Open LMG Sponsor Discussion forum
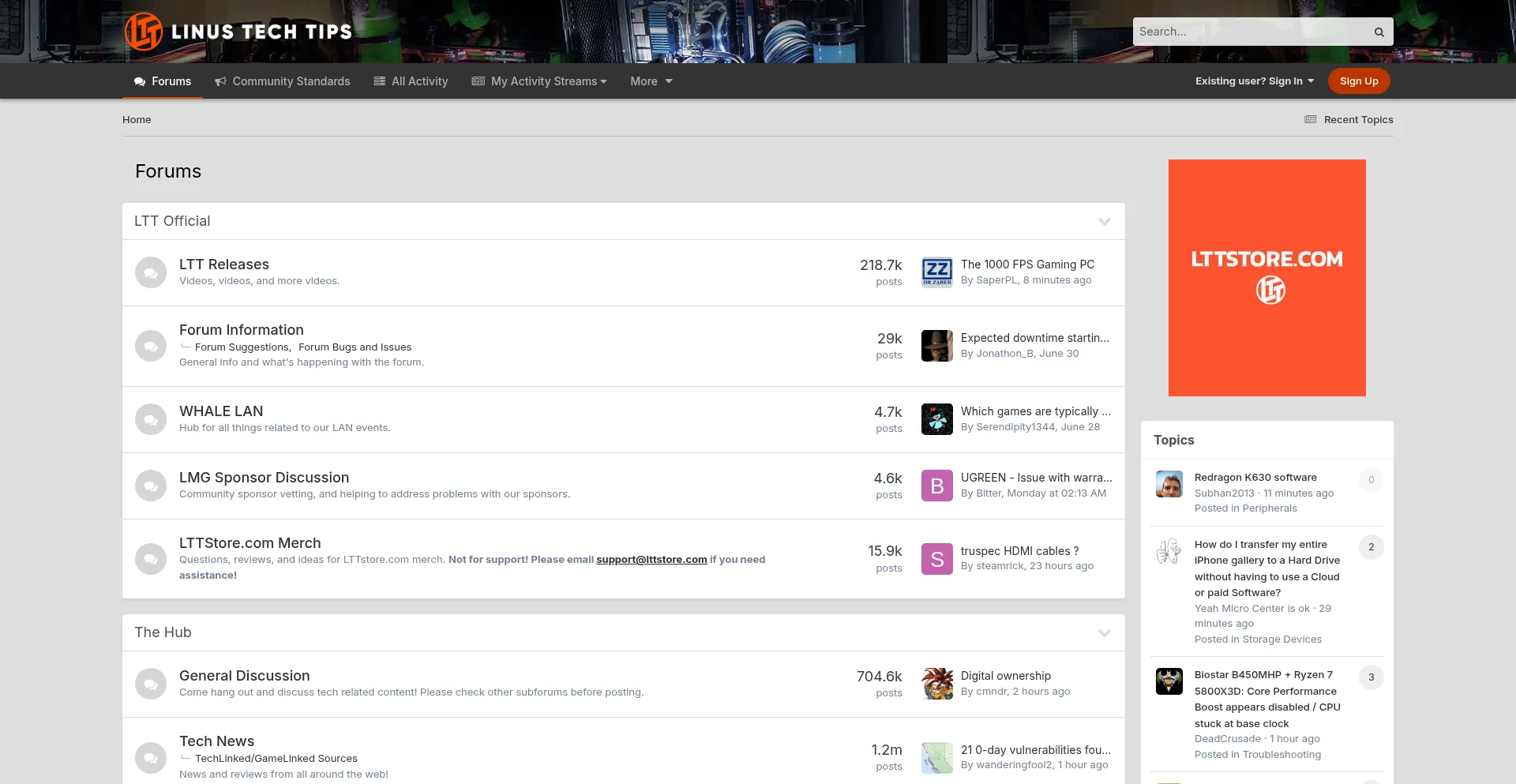1516x784 pixels. pos(264,478)
